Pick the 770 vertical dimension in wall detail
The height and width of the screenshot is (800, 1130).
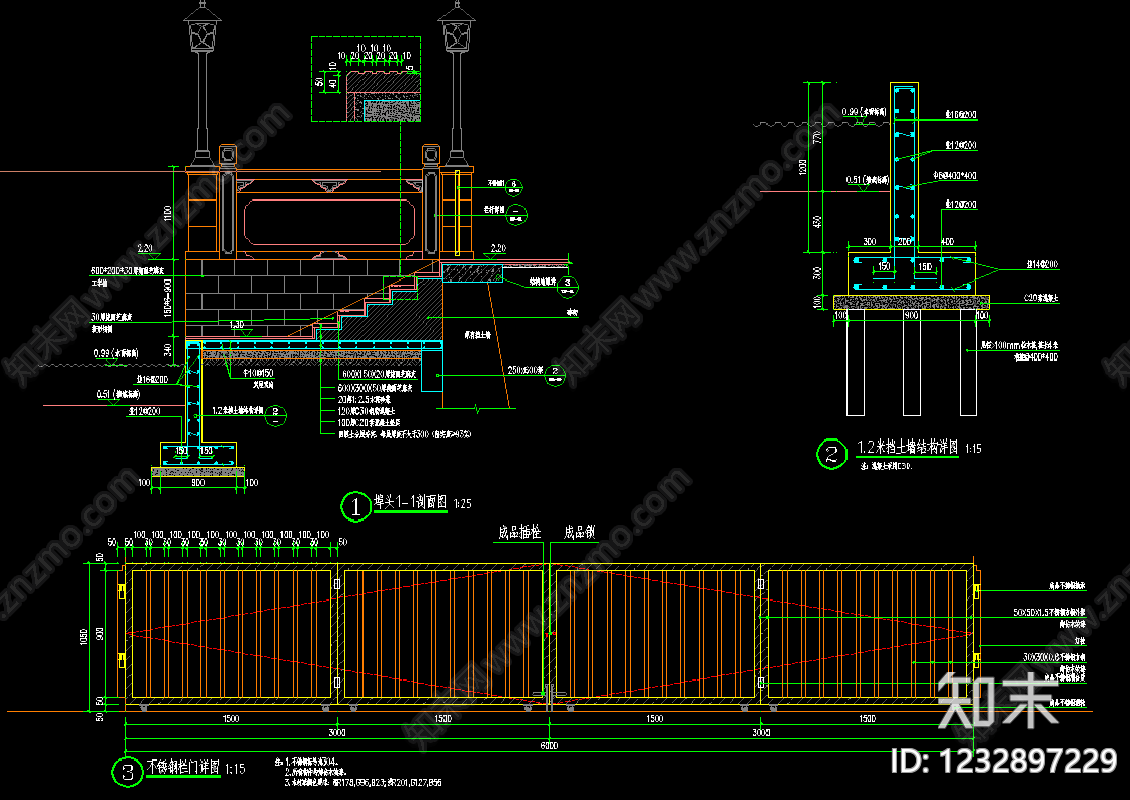(x=817, y=137)
